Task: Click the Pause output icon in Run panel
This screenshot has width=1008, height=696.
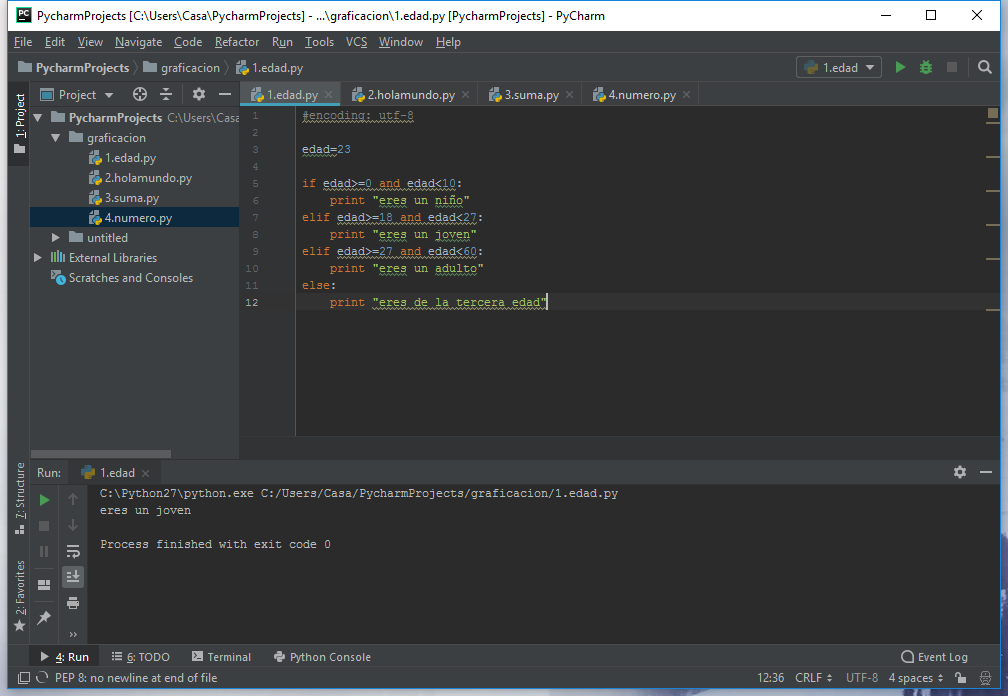Action: coord(44,551)
